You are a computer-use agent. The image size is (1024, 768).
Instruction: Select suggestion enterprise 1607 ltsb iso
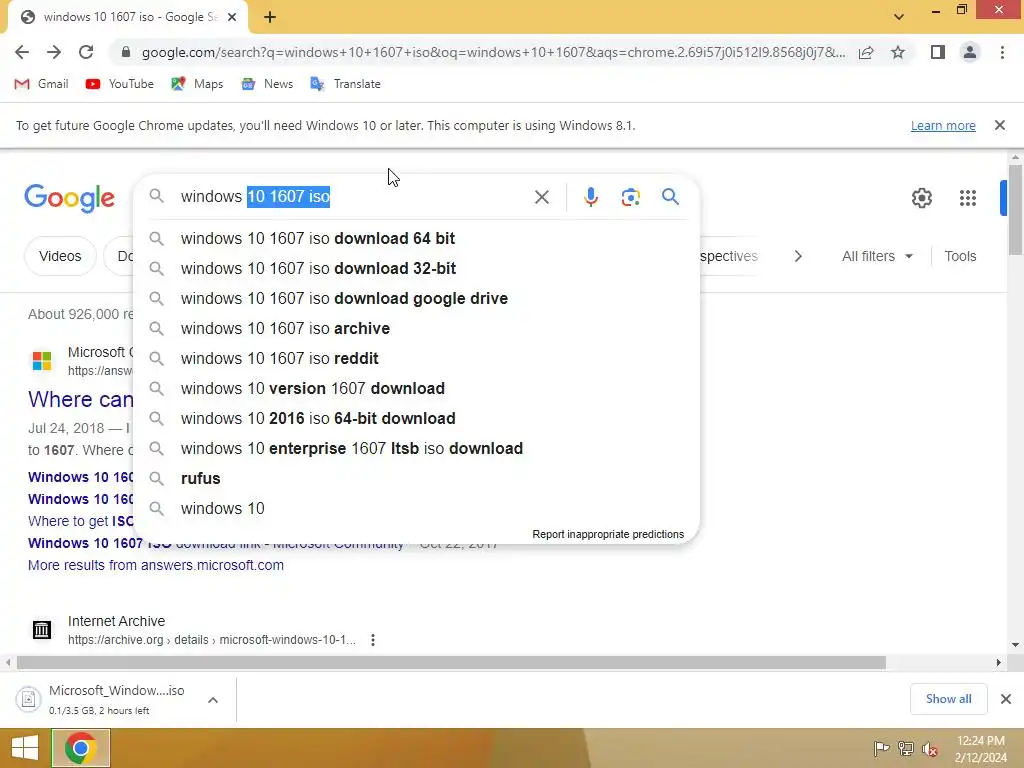pyautogui.click(x=417, y=449)
